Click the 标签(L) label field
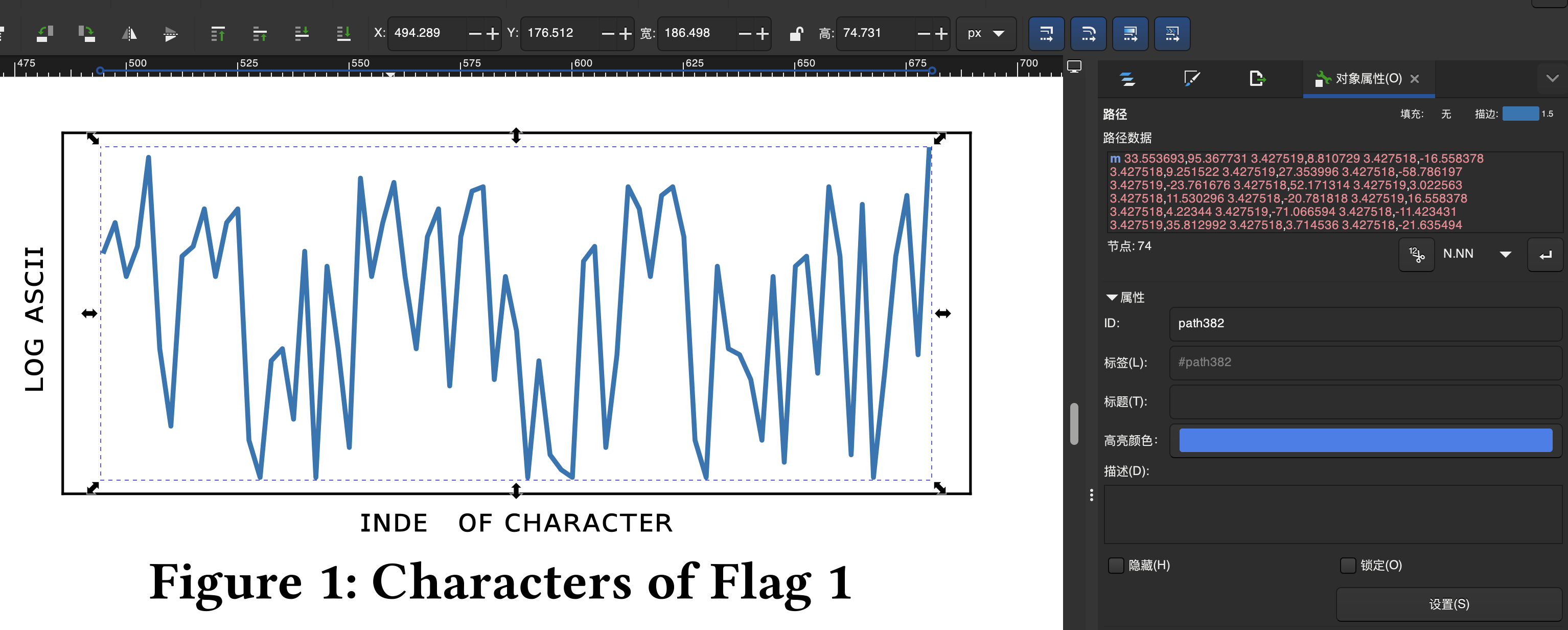 pyautogui.click(x=1365, y=363)
